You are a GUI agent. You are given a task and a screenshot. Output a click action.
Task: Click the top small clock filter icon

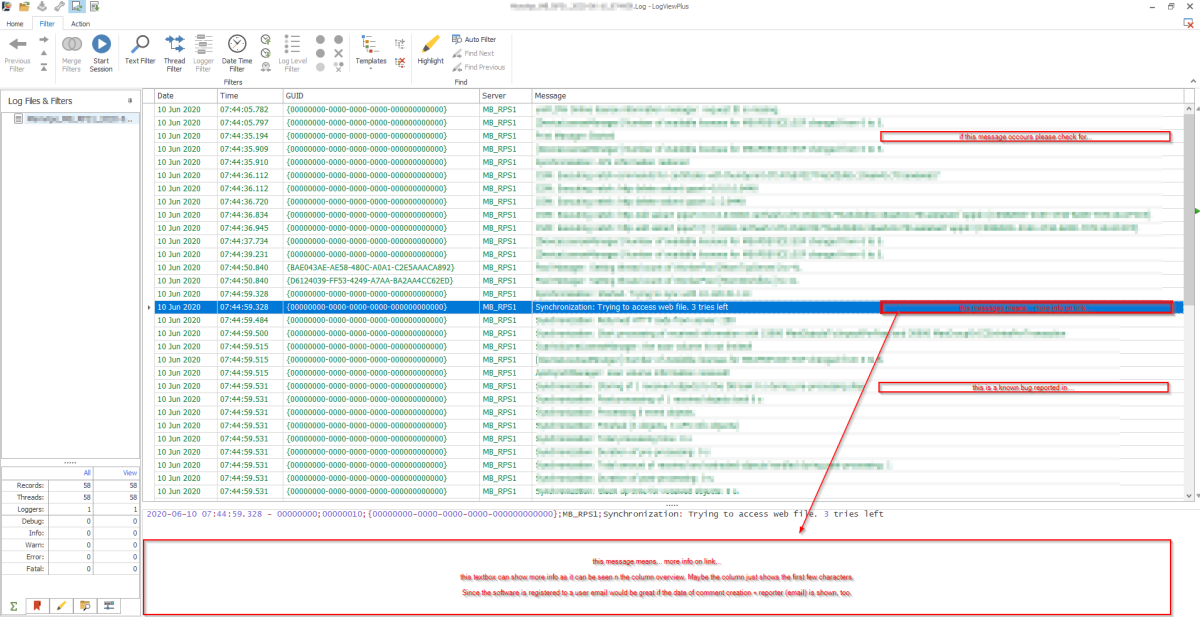[x=265, y=39]
